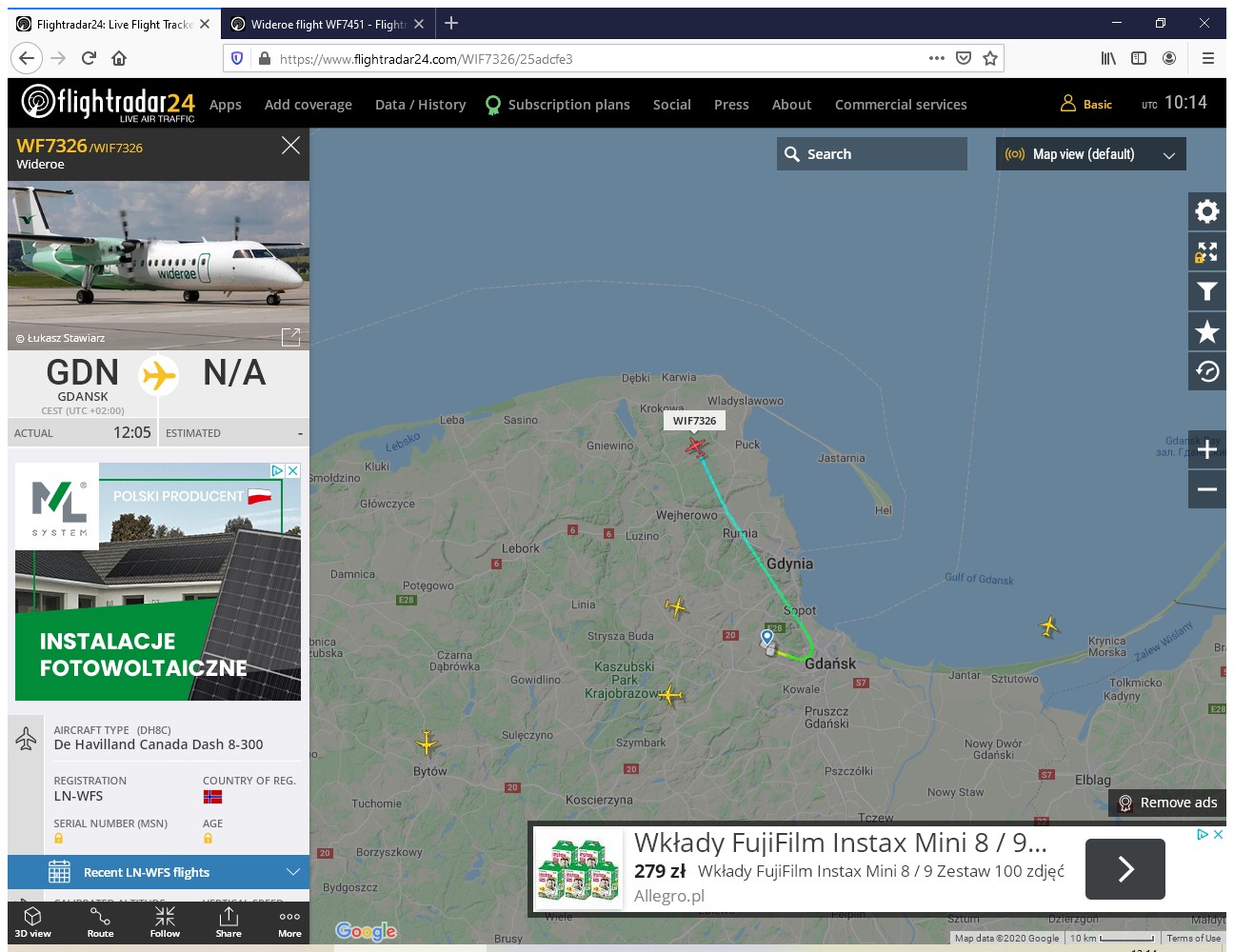Go back to the previous page

[27, 58]
